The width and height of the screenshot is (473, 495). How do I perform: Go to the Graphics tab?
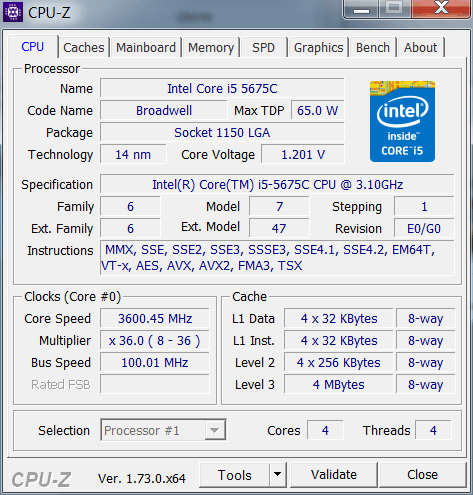click(x=318, y=48)
